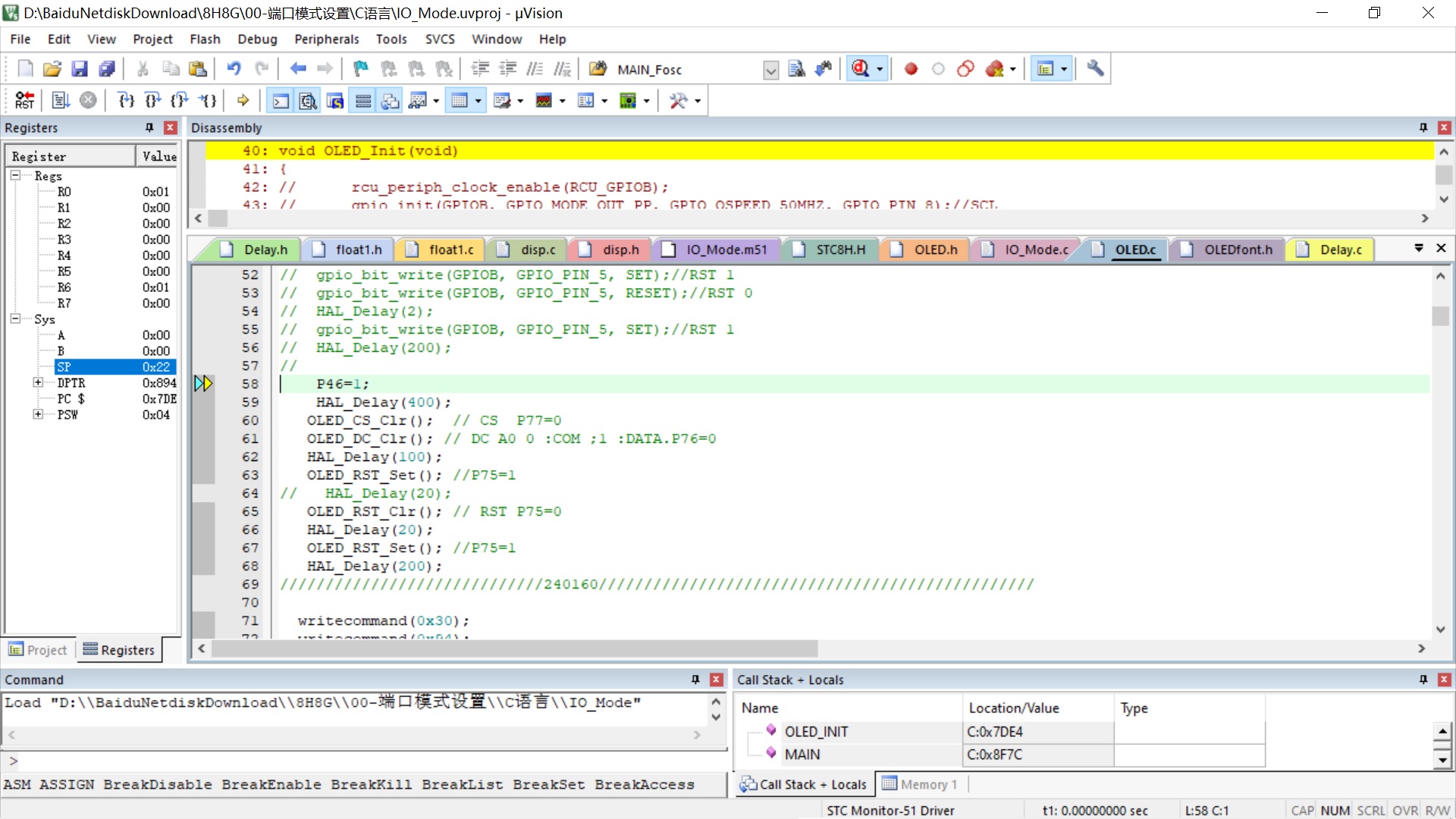Click the Comment selection icon

pyautogui.click(x=535, y=69)
